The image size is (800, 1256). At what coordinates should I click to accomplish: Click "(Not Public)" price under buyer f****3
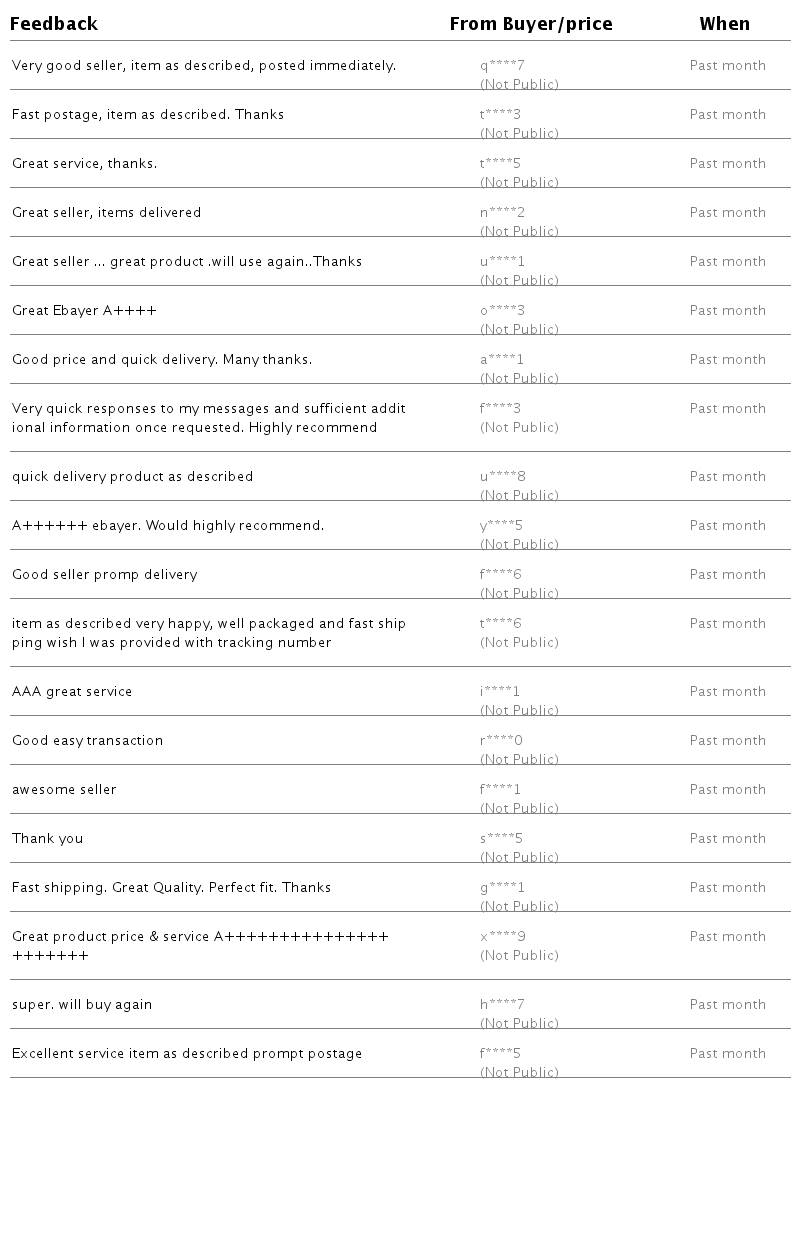click(519, 428)
